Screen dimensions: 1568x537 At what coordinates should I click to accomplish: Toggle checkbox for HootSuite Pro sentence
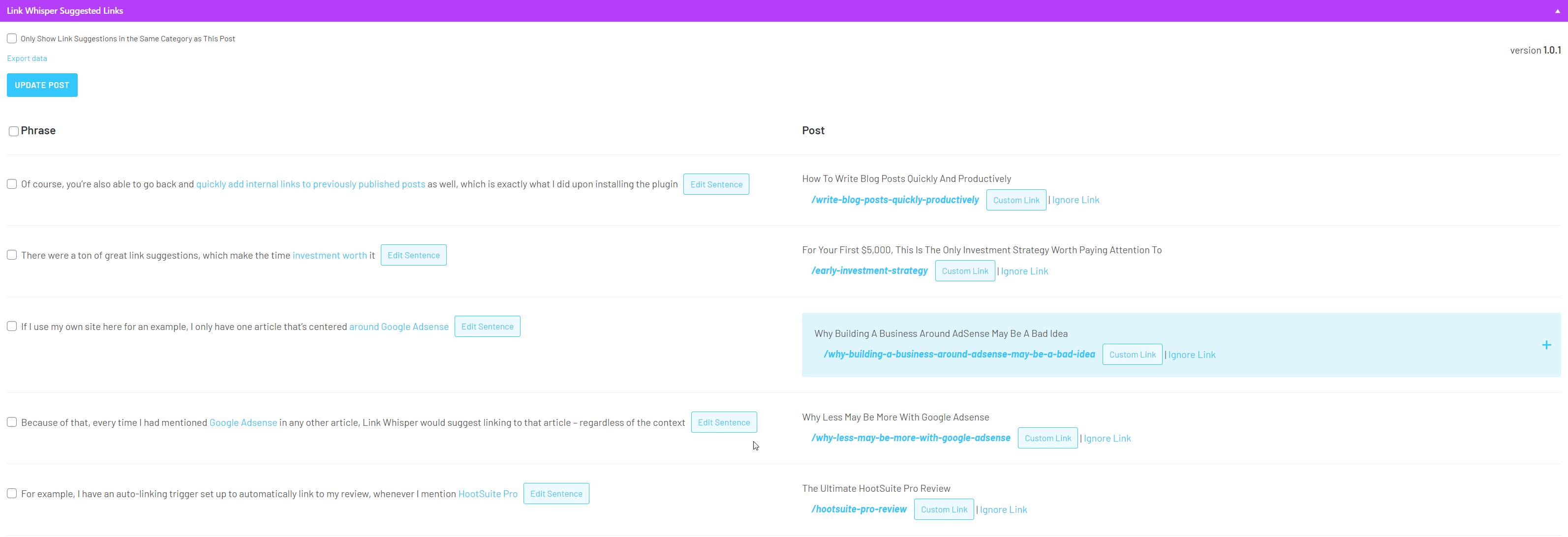[13, 493]
